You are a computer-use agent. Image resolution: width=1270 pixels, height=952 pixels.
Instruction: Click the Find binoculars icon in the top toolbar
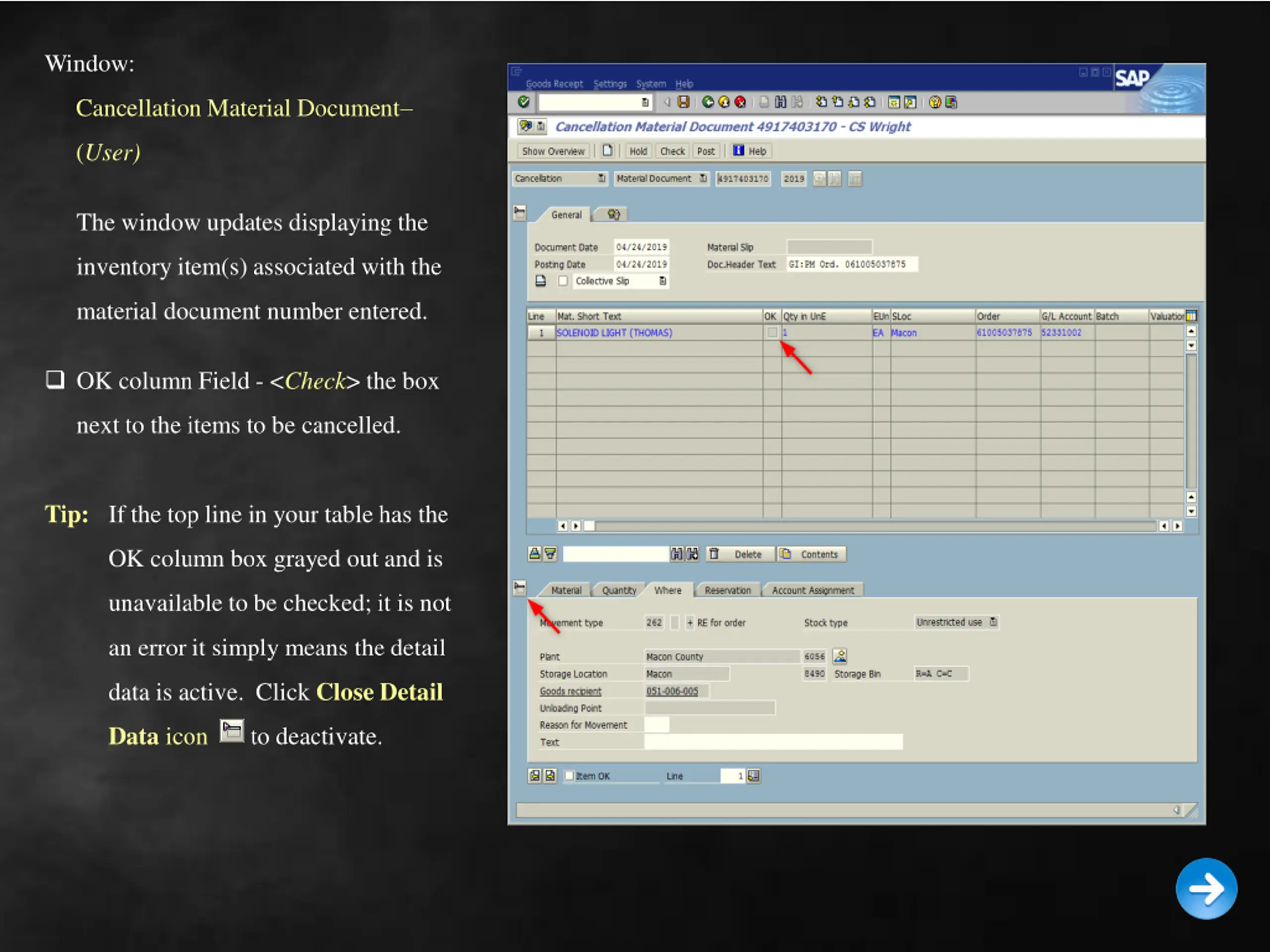(780, 102)
